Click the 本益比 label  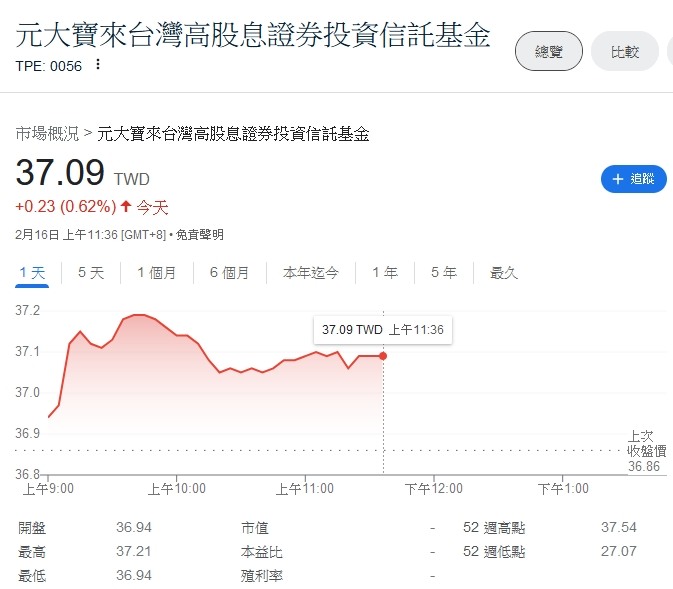(262, 552)
